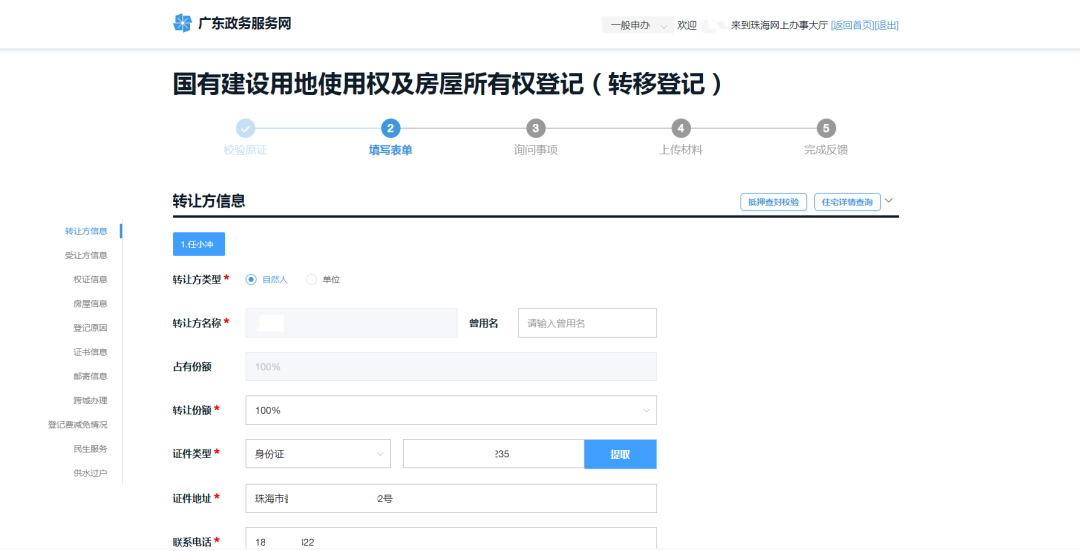Click step 4 上传材料 circle

click(681, 128)
